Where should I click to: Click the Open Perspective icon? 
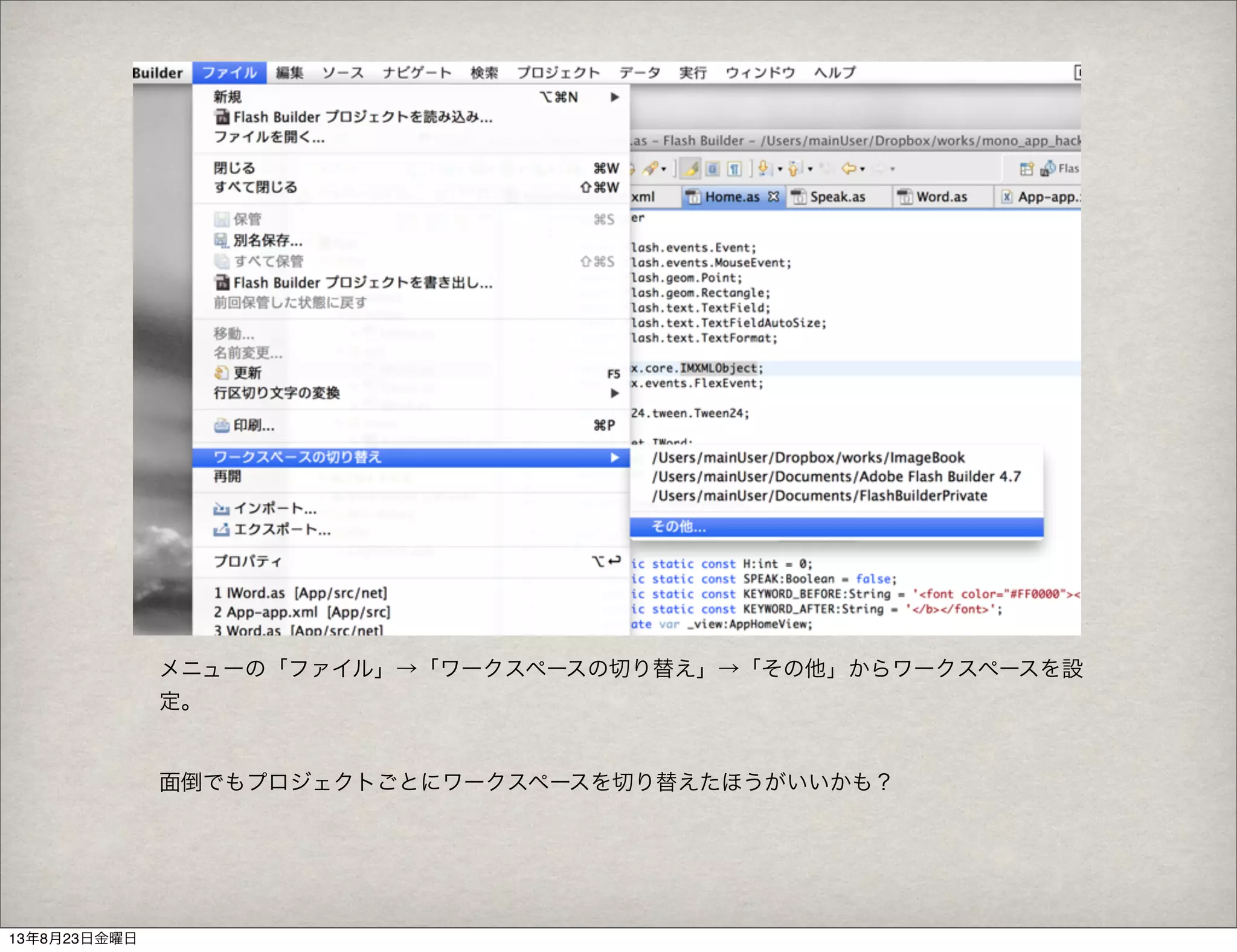(1026, 169)
